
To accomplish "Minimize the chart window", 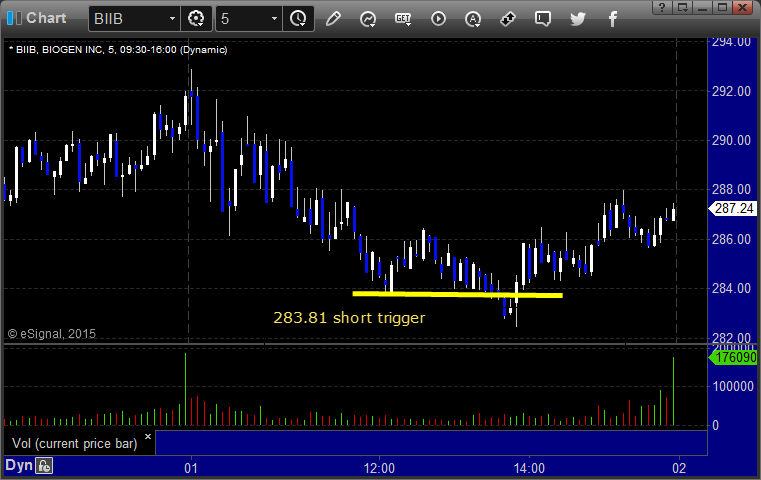I will 702,7.
